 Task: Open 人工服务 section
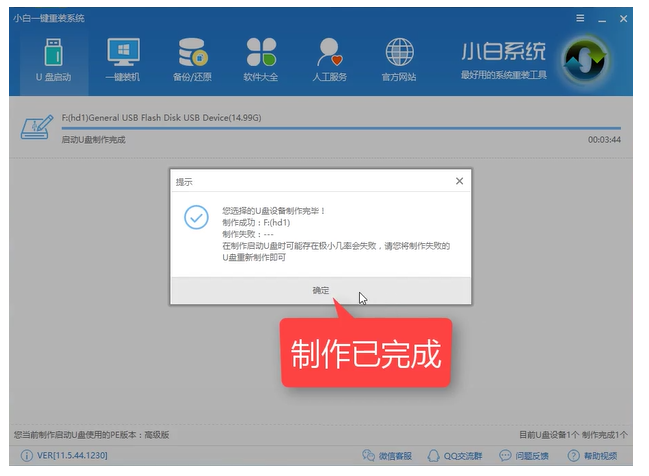329,60
